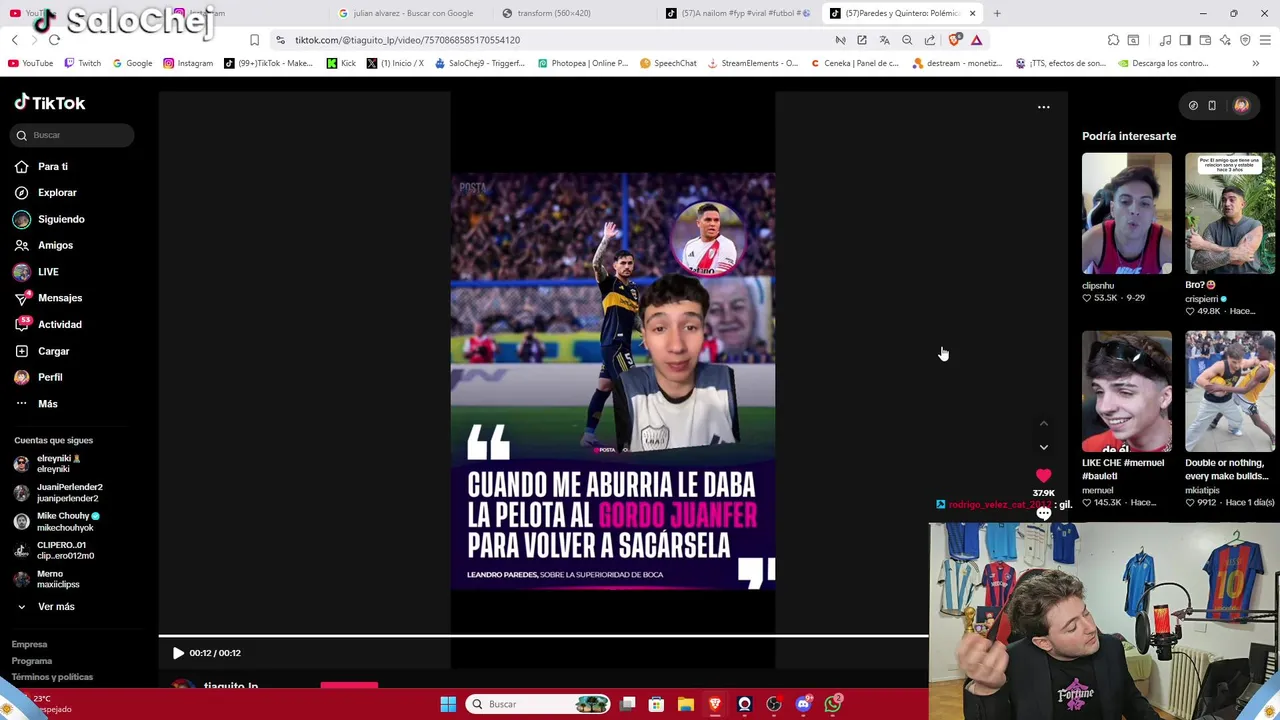This screenshot has width=1280, height=720.
Task: Bookmark this page icon
Action: click(x=254, y=40)
